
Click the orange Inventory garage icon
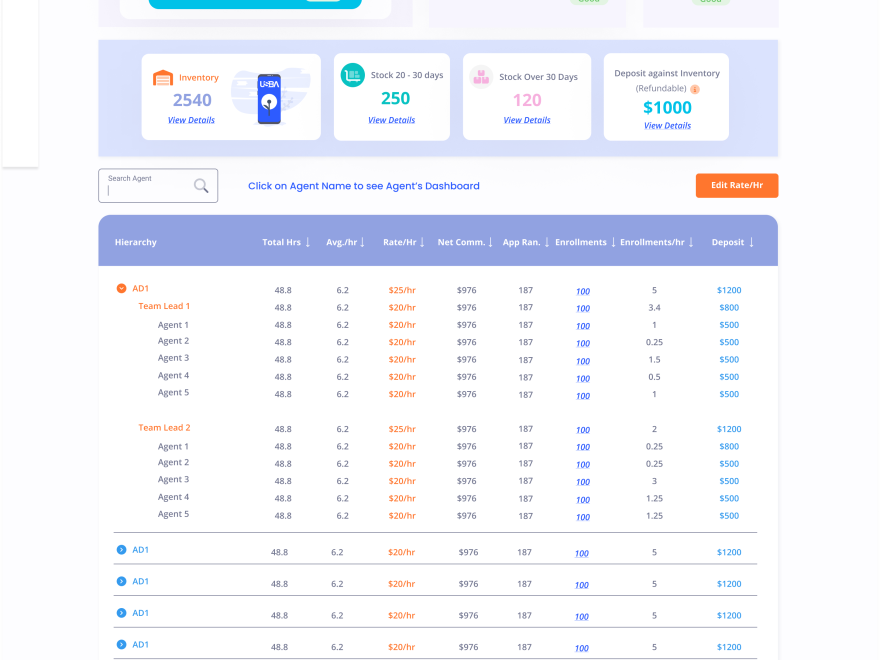[162, 78]
